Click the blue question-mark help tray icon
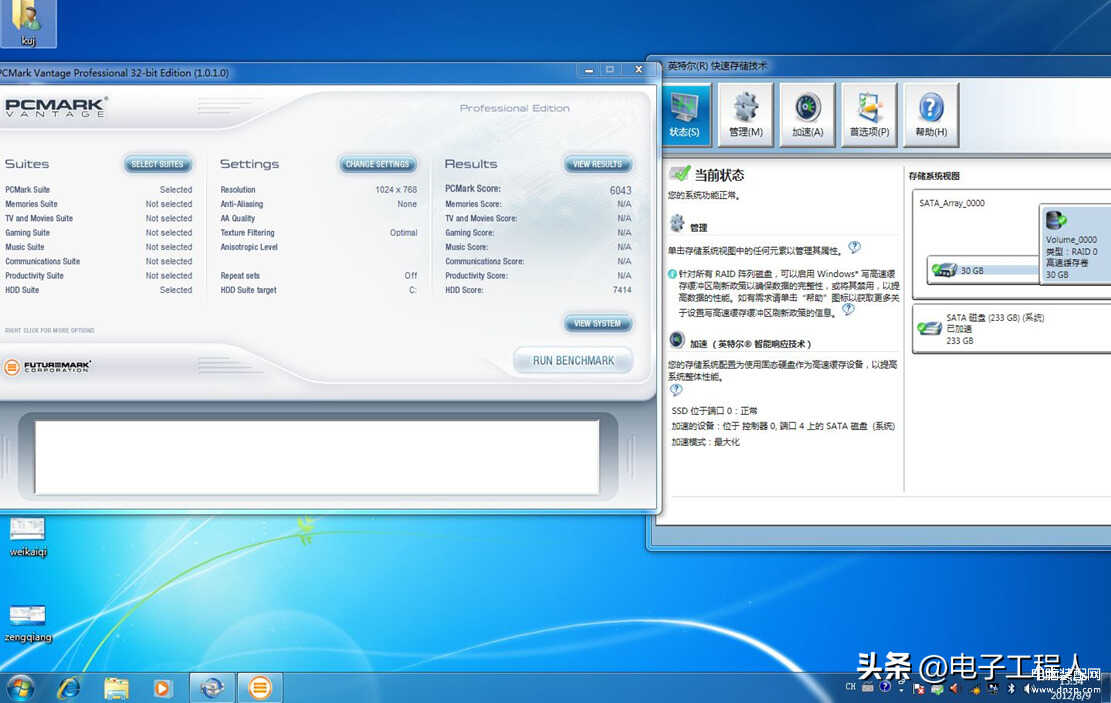1111x703 pixels. pos(885,687)
